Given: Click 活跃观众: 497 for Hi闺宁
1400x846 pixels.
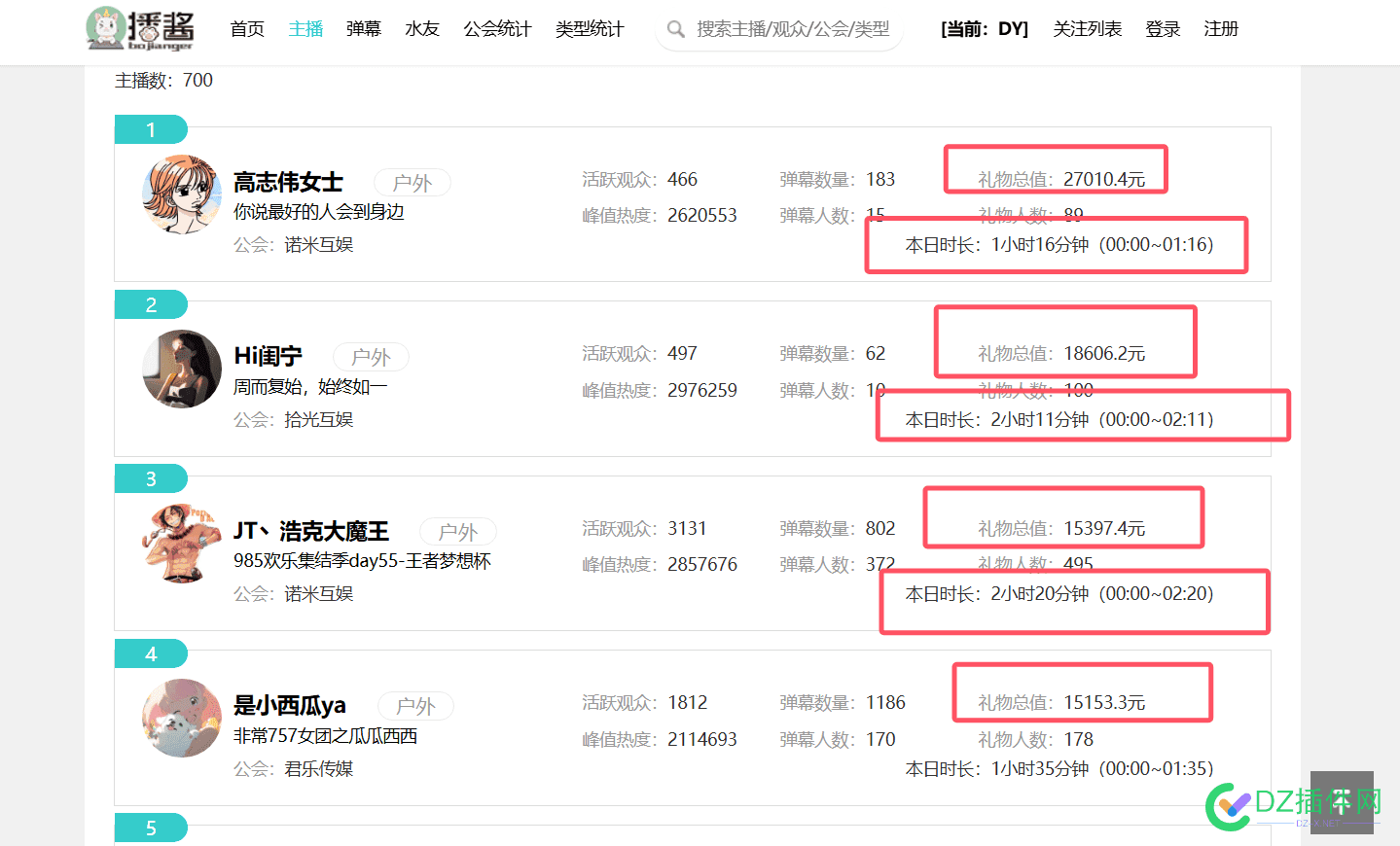Looking at the screenshot, I should (x=640, y=354).
